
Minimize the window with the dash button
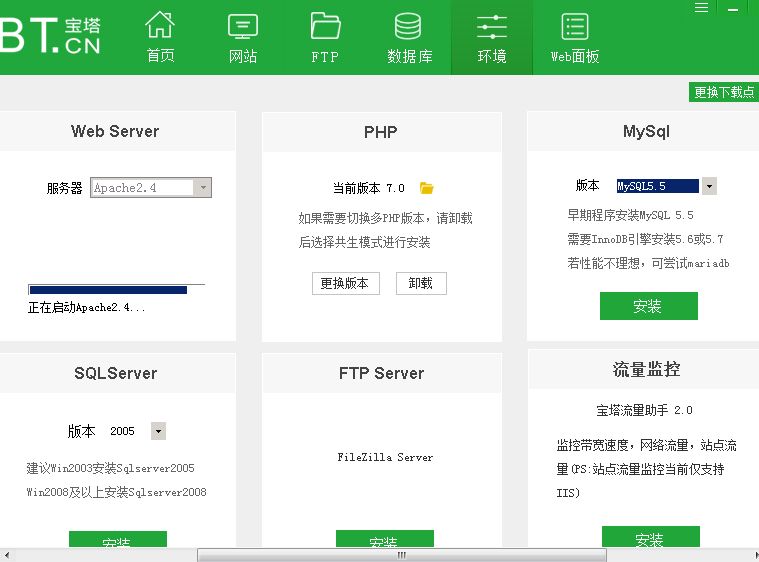(x=733, y=9)
